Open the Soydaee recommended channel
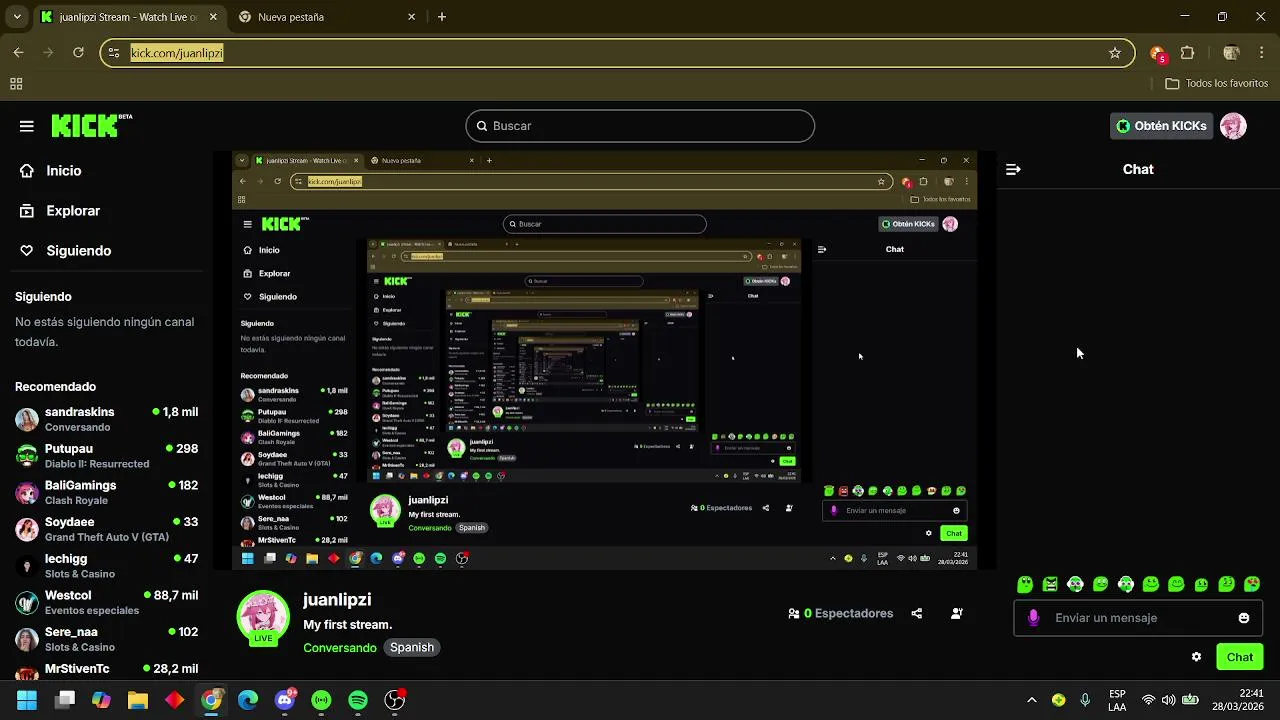The width and height of the screenshot is (1280, 720). point(107,529)
